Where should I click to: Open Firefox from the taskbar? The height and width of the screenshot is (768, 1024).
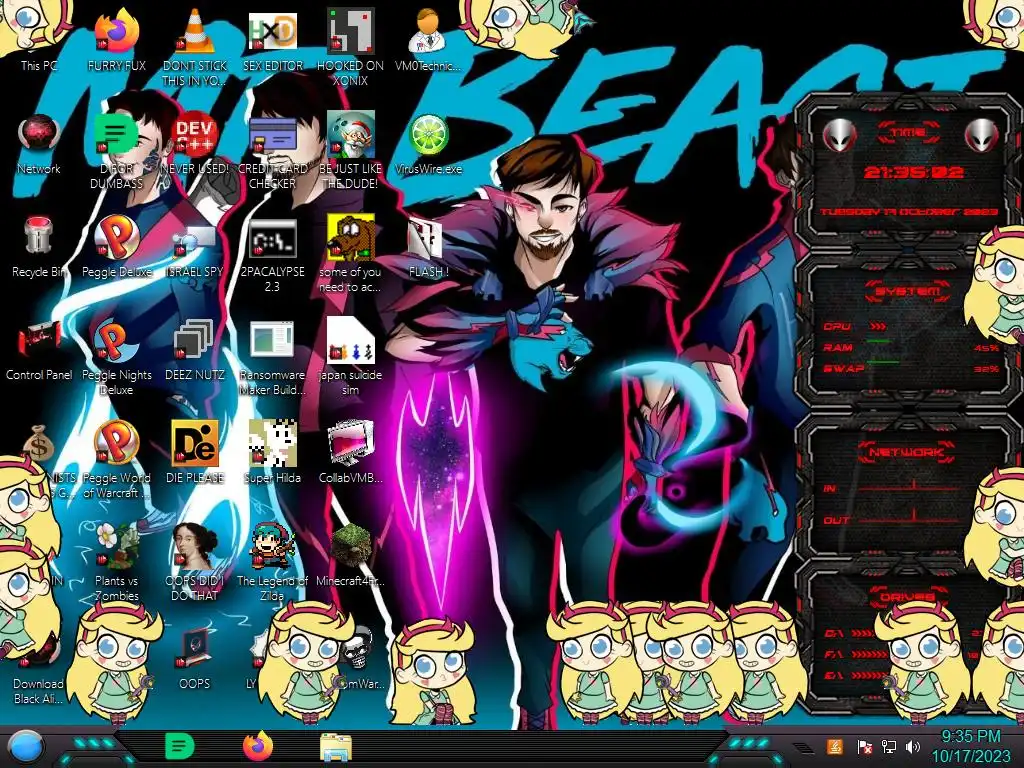pyautogui.click(x=258, y=746)
